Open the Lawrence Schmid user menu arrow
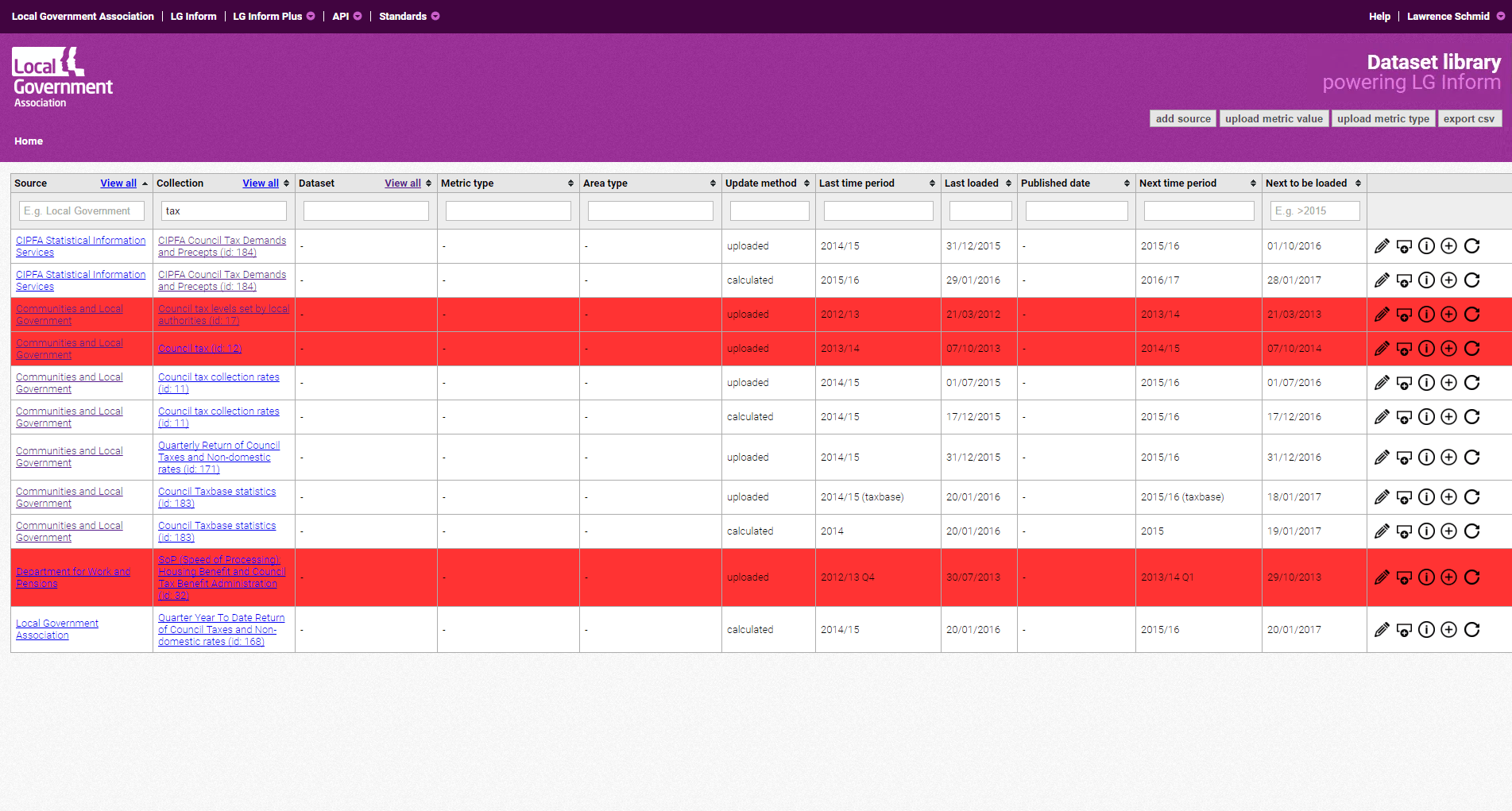 click(x=1500, y=16)
